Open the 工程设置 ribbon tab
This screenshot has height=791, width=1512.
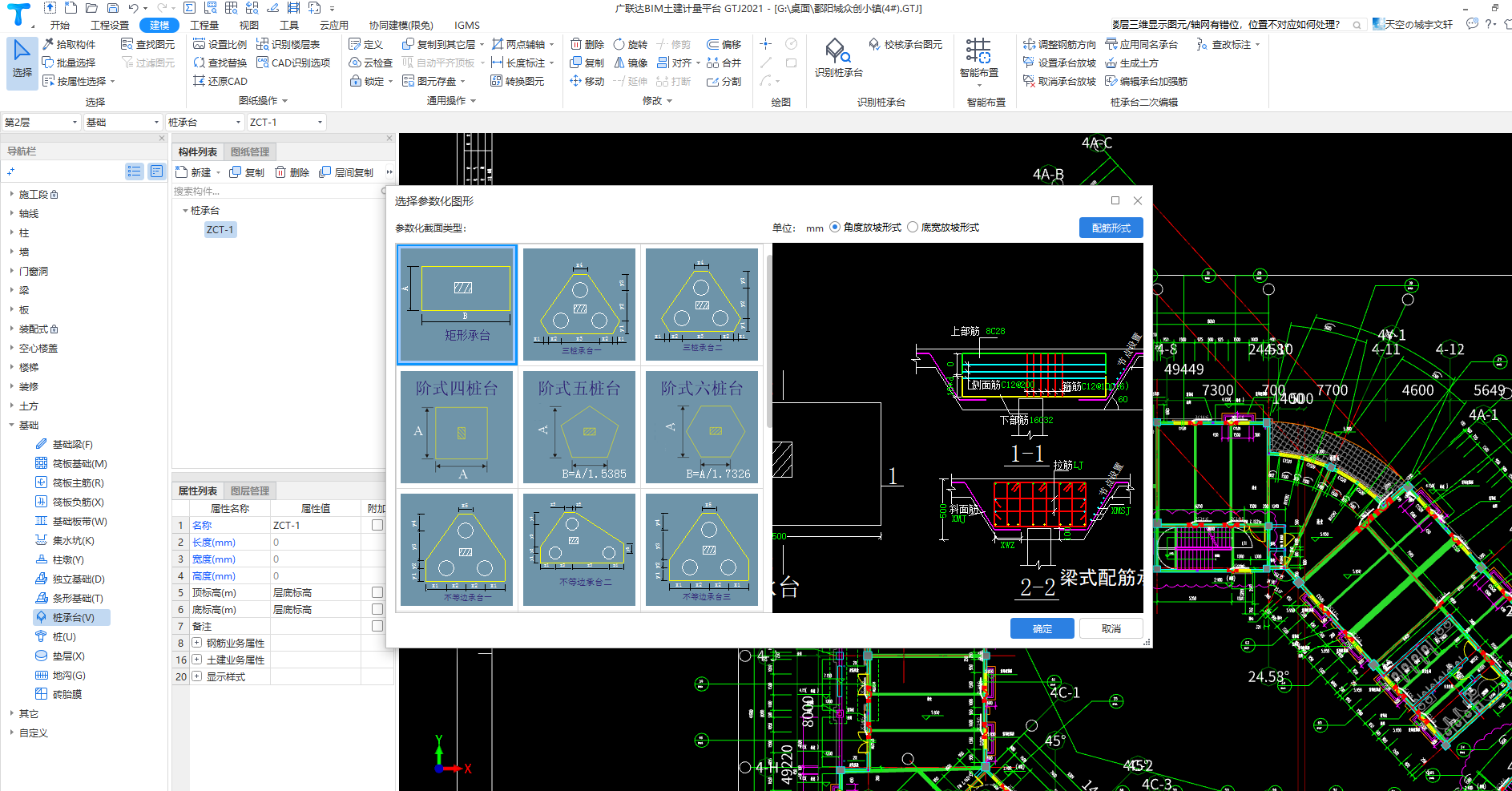tap(110, 25)
